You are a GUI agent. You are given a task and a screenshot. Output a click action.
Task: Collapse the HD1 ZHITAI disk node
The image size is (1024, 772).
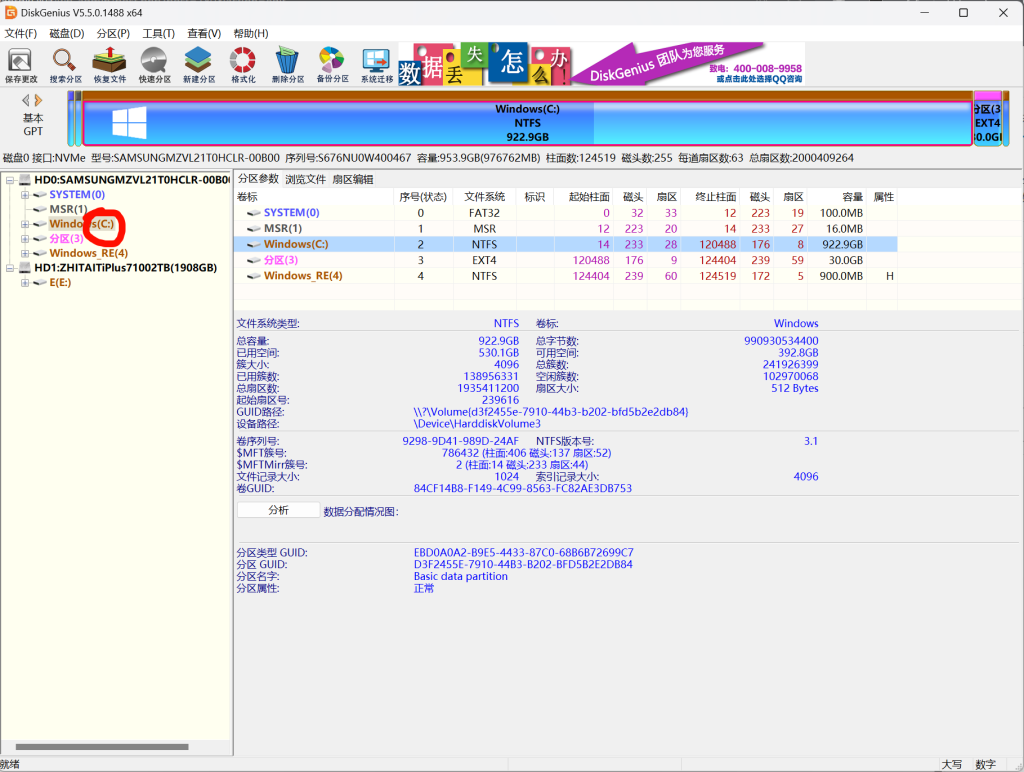pyautogui.click(x=10, y=268)
